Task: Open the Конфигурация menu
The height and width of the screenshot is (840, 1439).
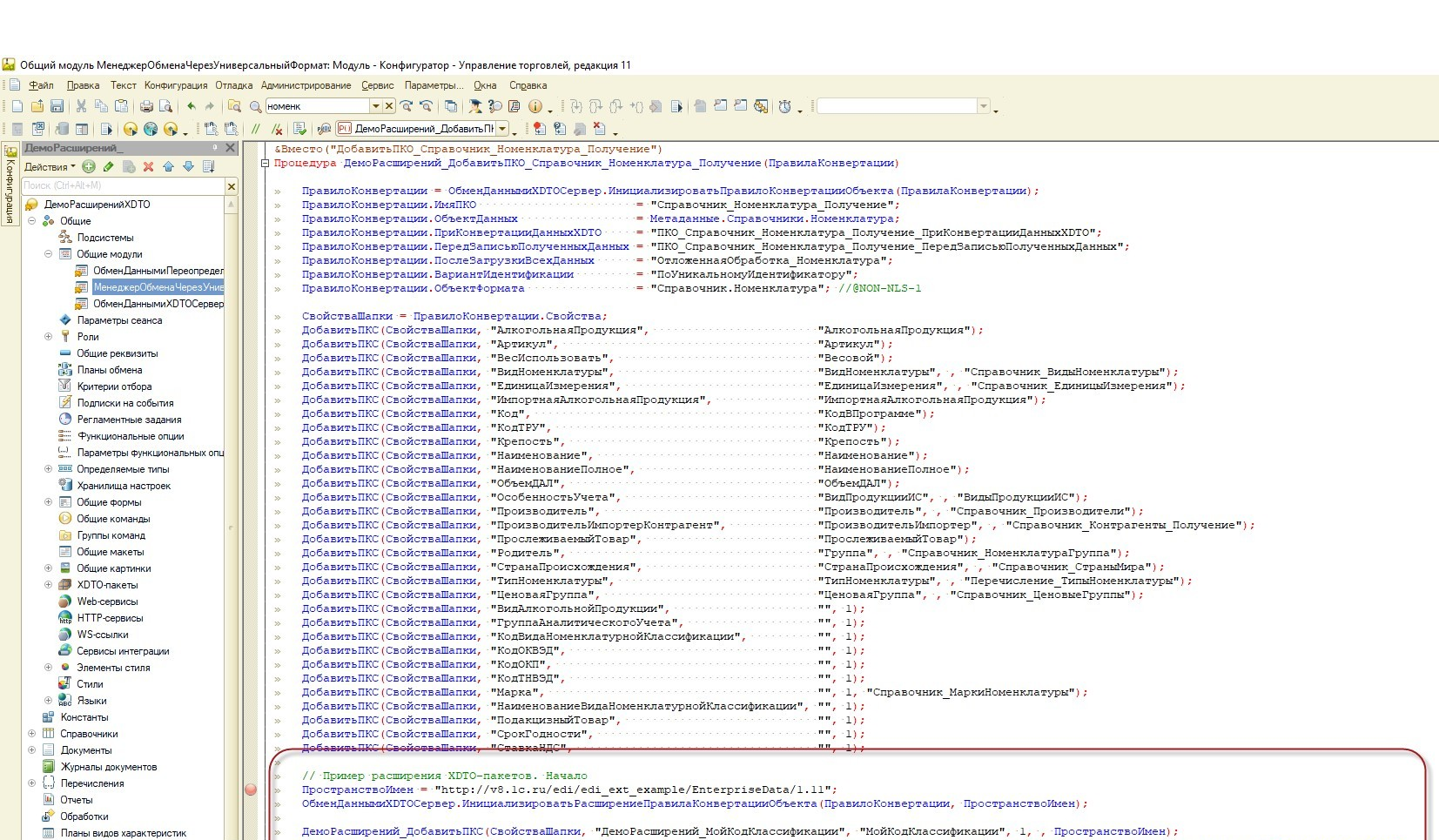Action: coord(176,85)
